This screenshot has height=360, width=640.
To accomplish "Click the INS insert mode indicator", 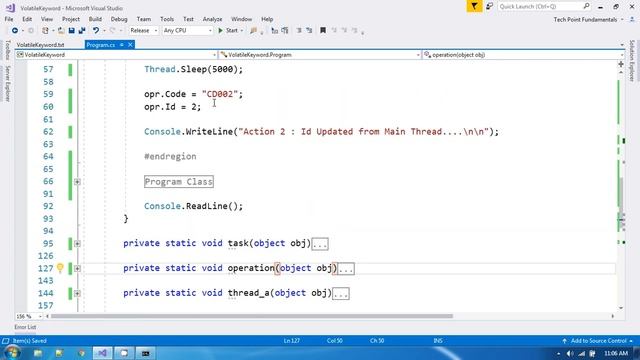I will [438, 340].
